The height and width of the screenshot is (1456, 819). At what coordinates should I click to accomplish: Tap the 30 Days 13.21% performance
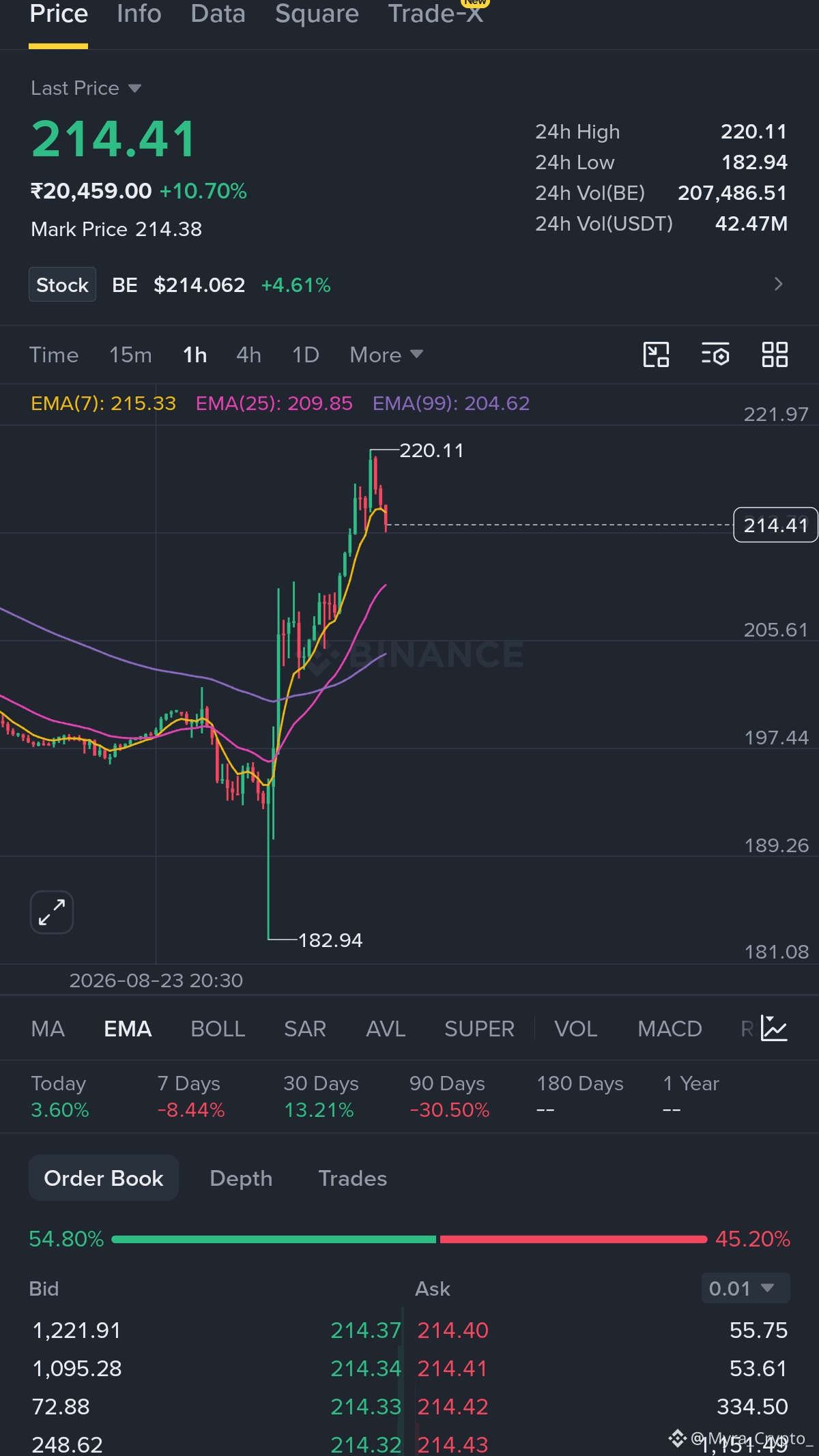(x=321, y=1096)
